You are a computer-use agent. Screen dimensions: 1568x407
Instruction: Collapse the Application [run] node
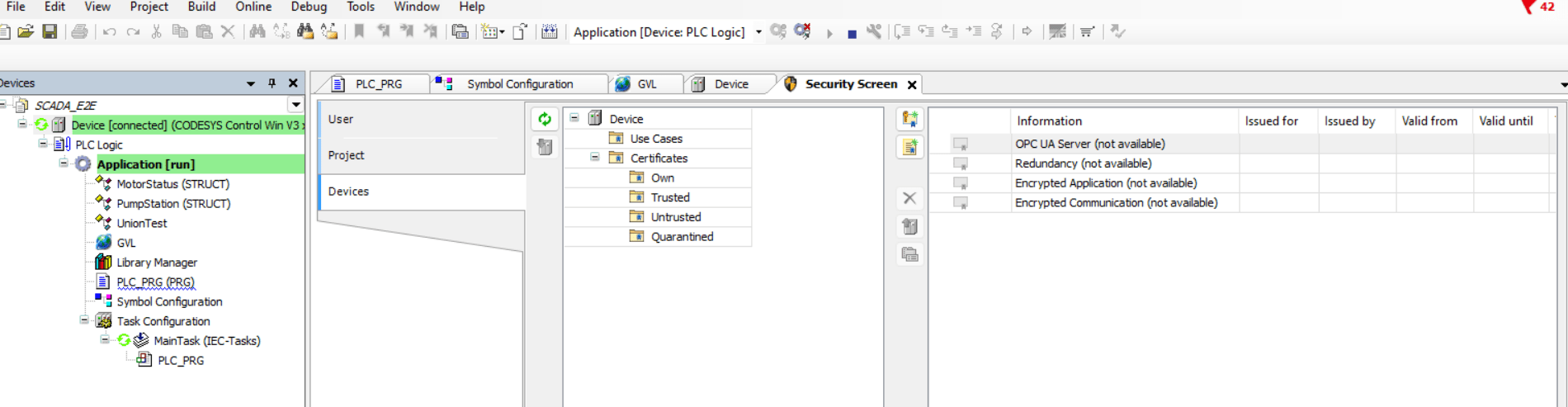click(x=64, y=163)
